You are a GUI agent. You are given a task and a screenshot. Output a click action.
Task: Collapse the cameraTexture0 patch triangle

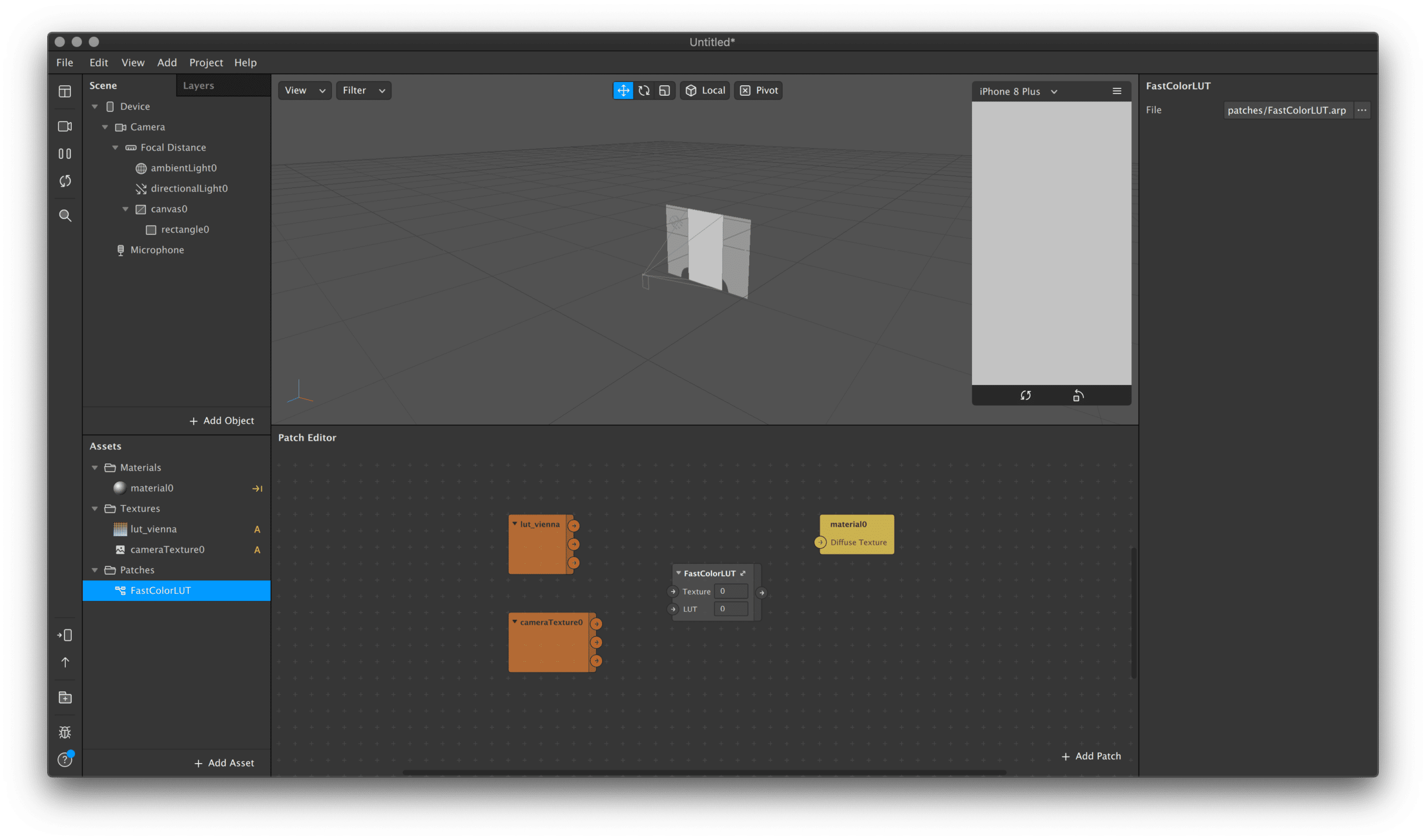pyautogui.click(x=515, y=622)
